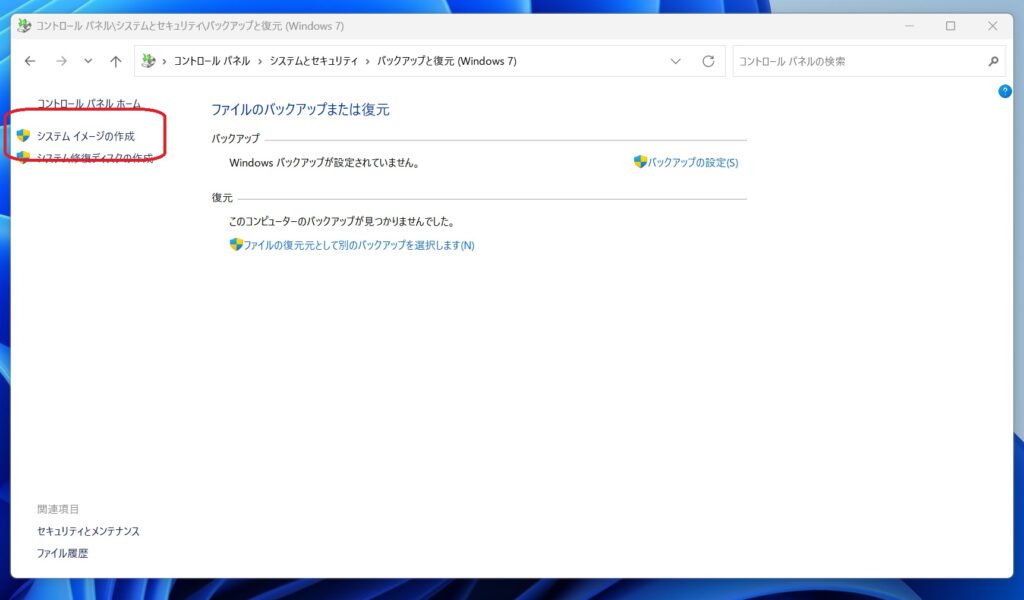The width and height of the screenshot is (1024, 600).
Task: Click the address bar Control Panel icon
Action: (149, 61)
